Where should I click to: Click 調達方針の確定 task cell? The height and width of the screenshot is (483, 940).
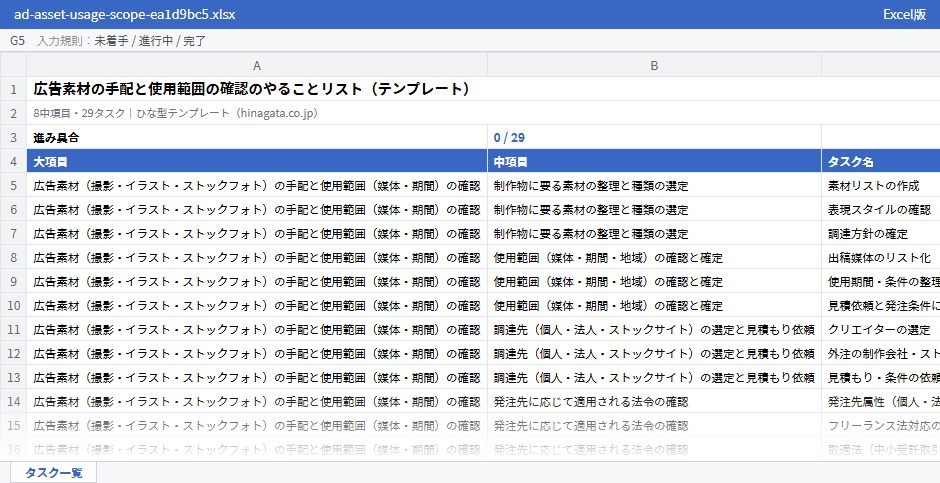coord(881,233)
